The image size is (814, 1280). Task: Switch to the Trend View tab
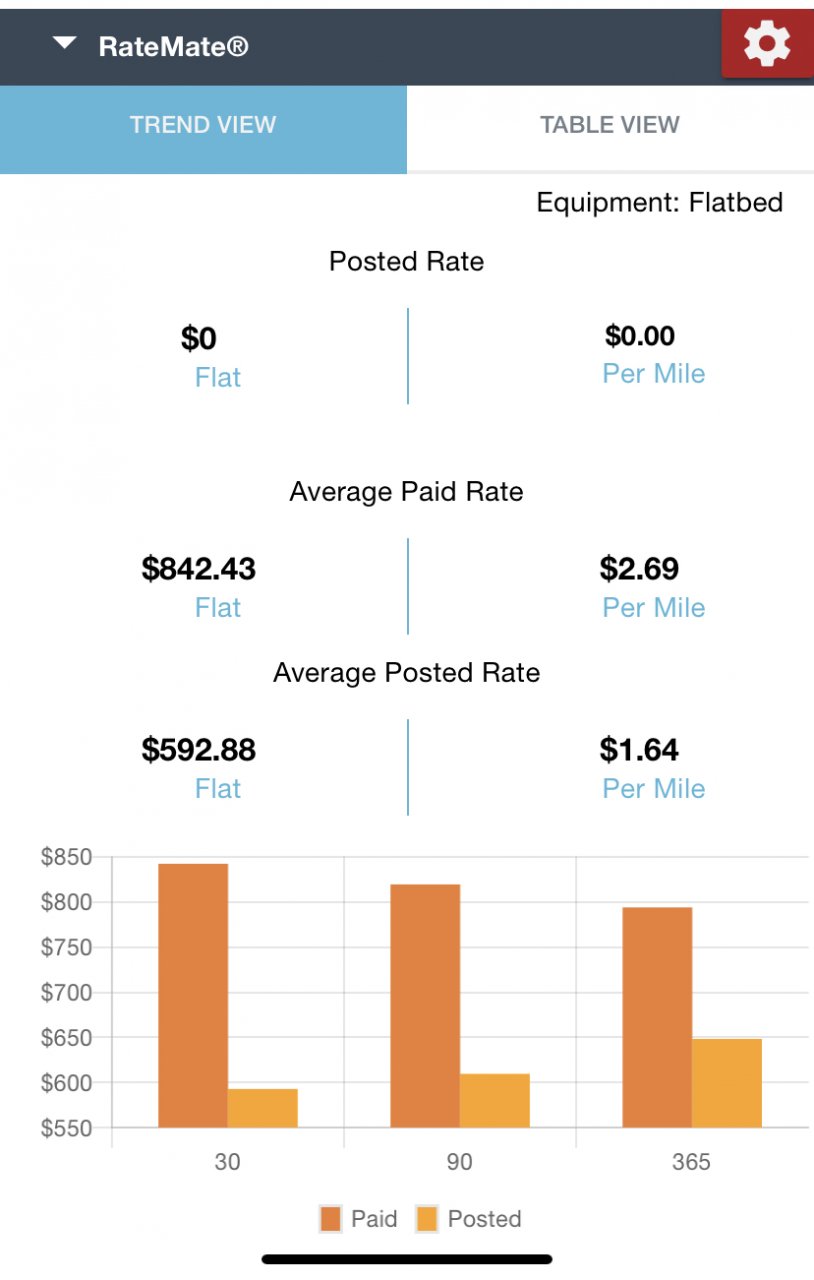point(203,125)
